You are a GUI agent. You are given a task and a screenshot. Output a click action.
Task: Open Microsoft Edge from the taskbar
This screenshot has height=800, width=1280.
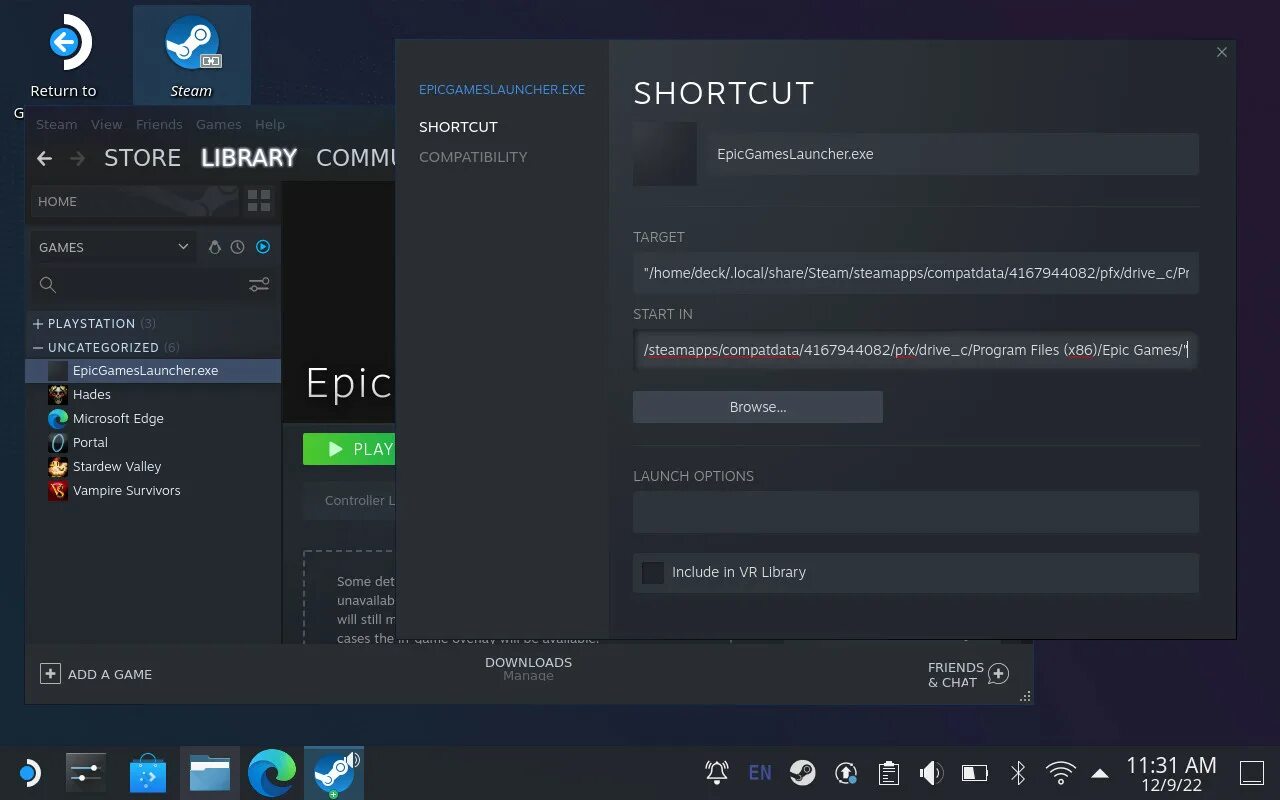[272, 773]
